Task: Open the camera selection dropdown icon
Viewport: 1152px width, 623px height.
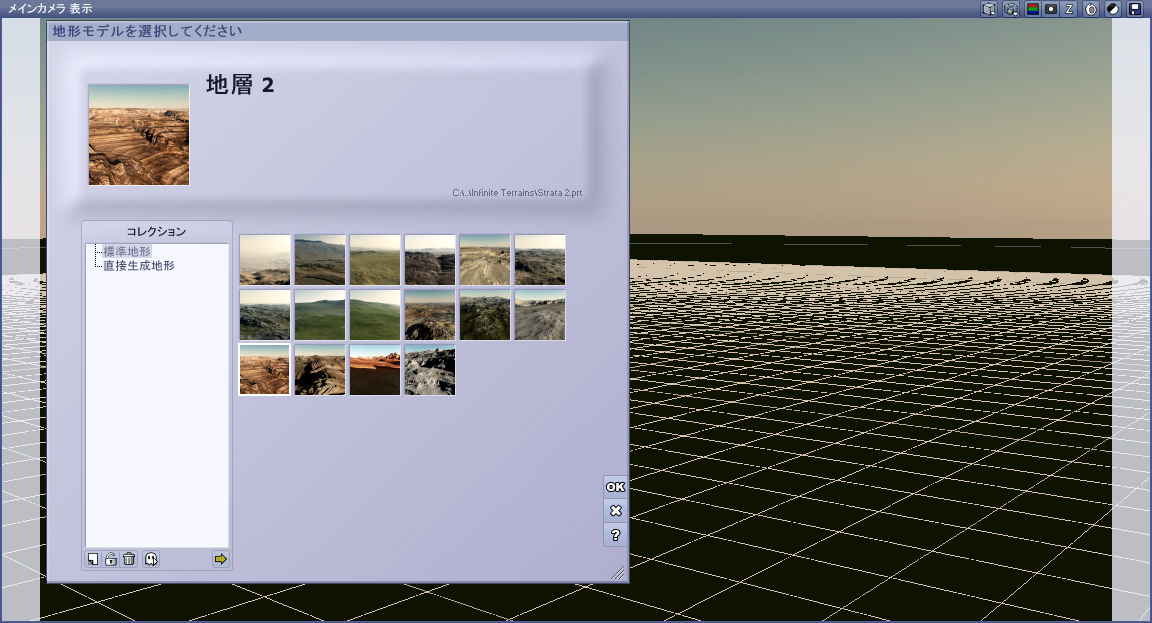Action: pyautogui.click(x=1011, y=9)
